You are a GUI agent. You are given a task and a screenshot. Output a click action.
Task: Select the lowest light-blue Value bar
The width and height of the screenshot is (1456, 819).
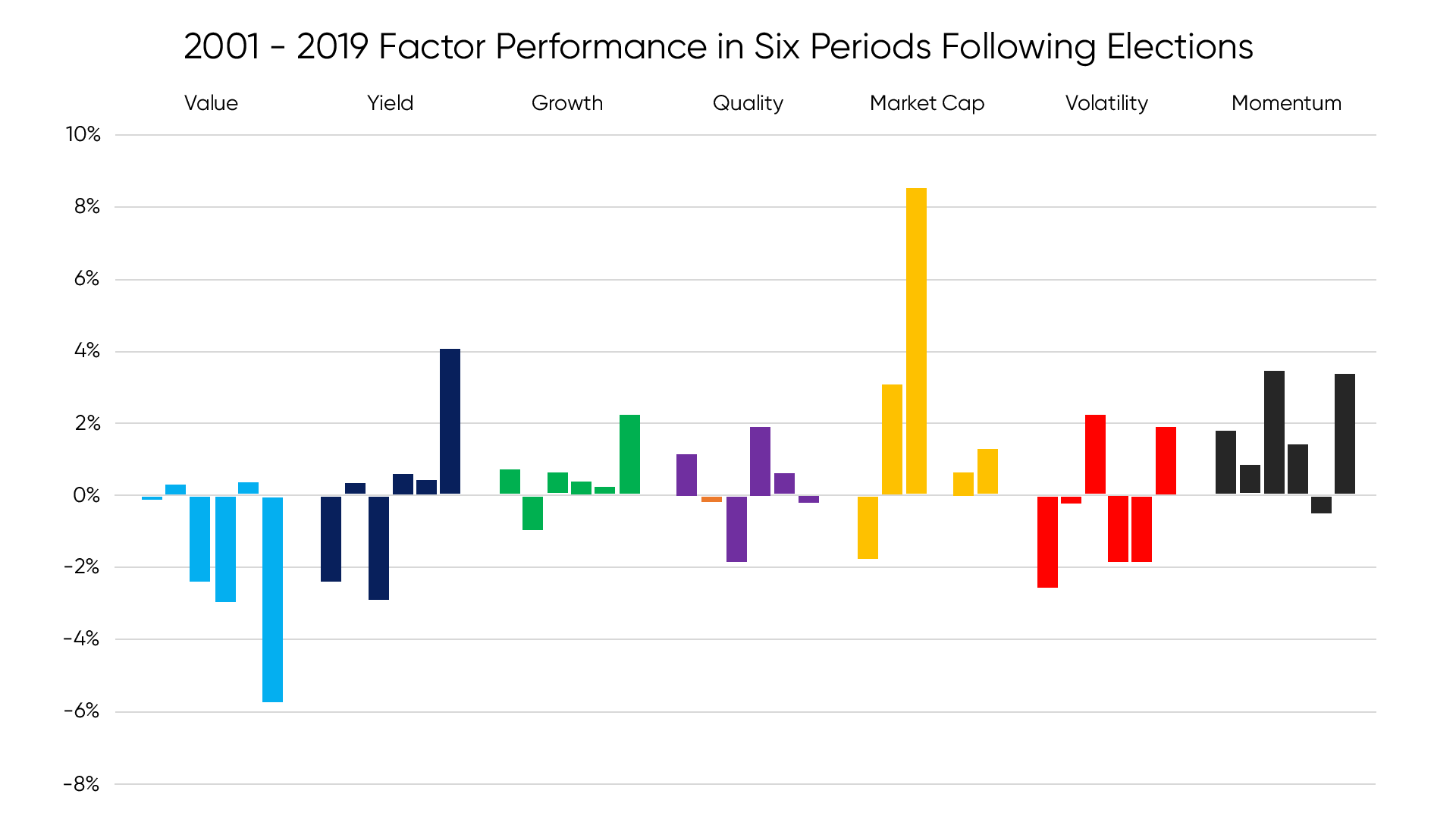point(272,599)
